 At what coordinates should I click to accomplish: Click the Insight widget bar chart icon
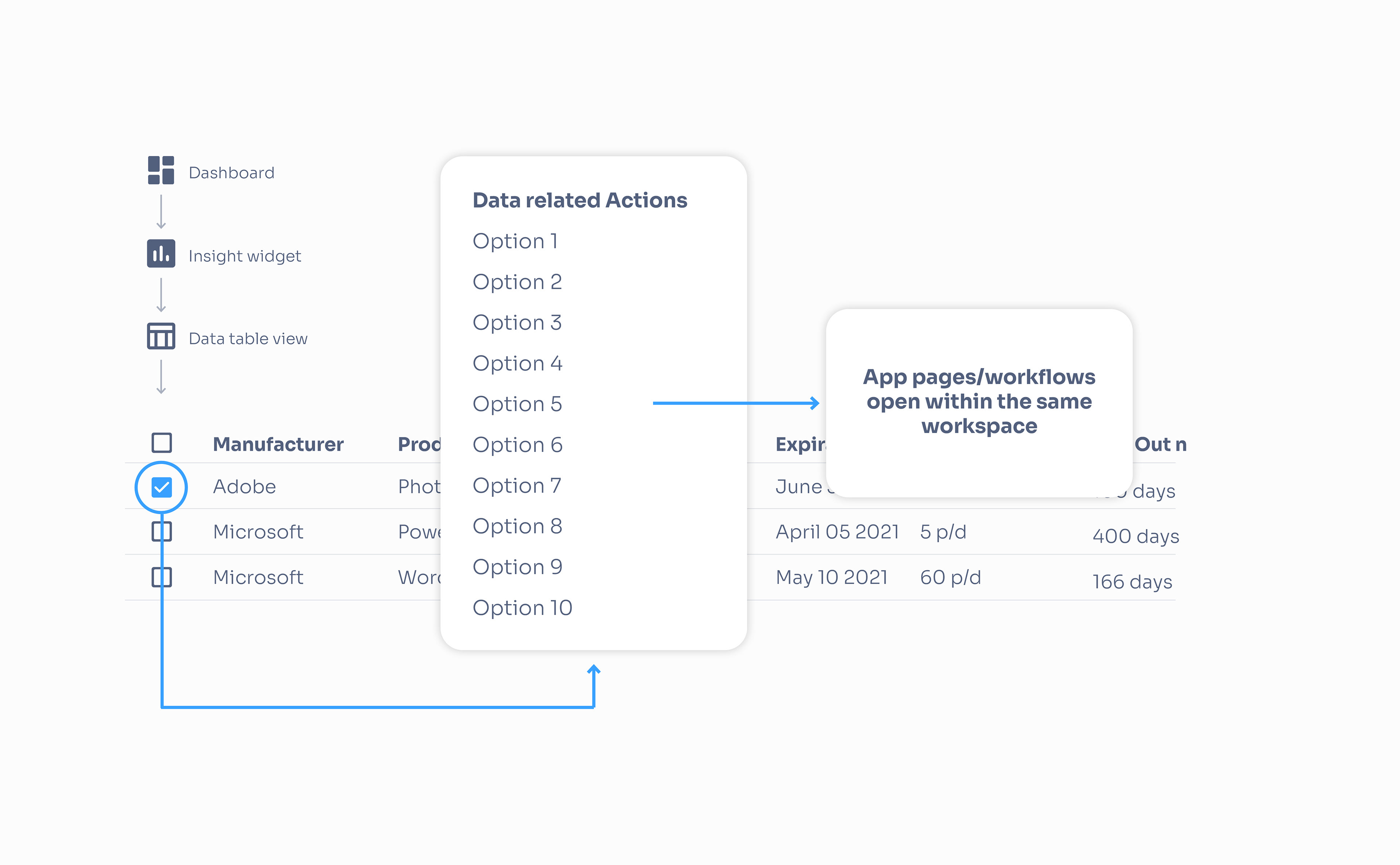point(161,253)
